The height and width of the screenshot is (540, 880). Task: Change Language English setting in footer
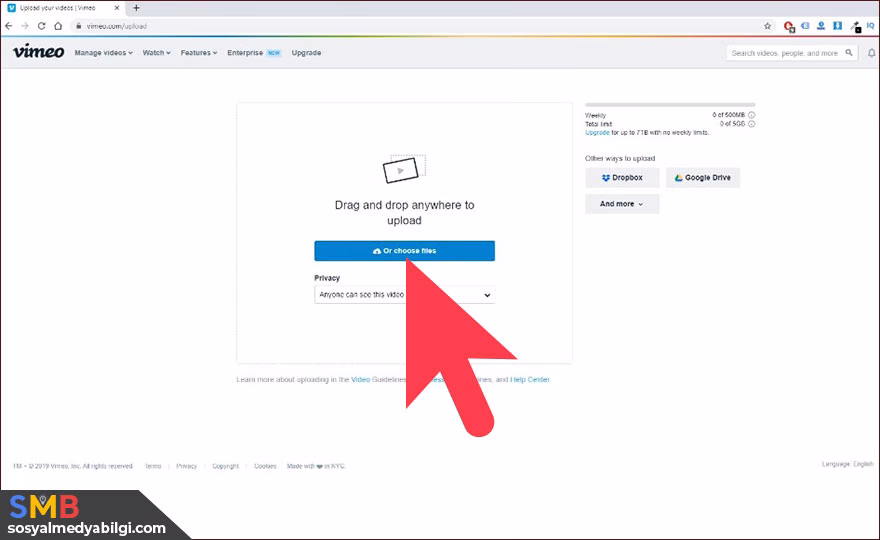coord(847,464)
